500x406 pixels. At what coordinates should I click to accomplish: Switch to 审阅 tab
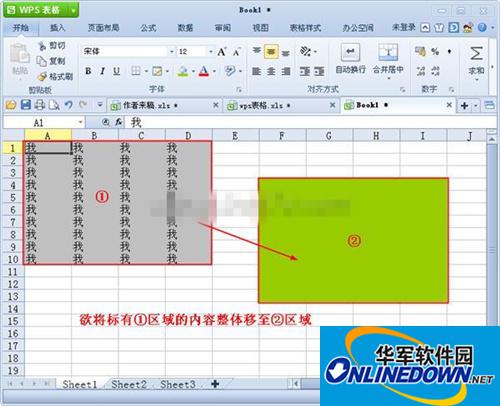(x=223, y=28)
